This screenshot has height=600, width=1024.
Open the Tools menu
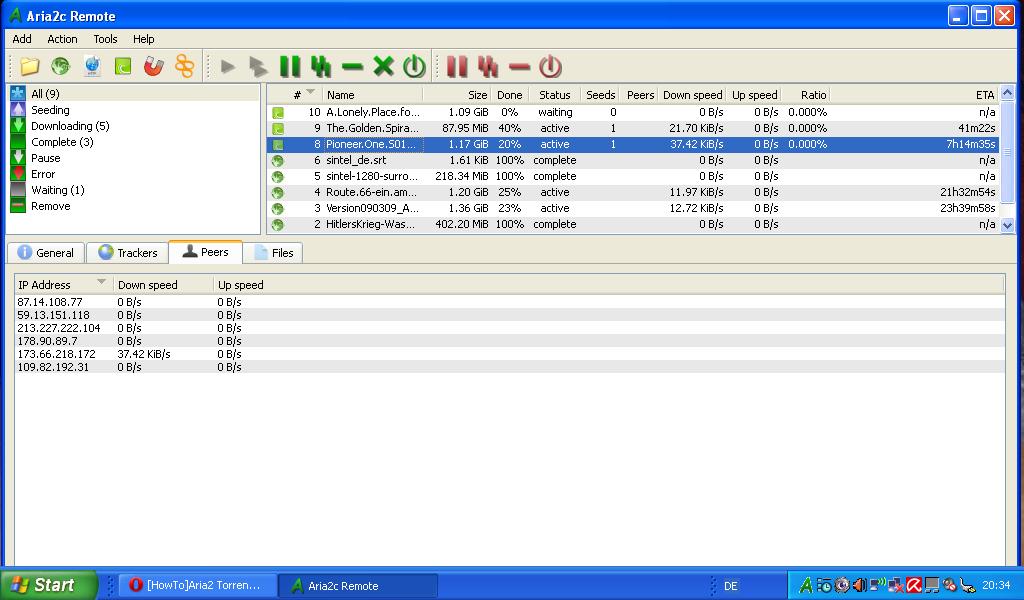tap(105, 39)
